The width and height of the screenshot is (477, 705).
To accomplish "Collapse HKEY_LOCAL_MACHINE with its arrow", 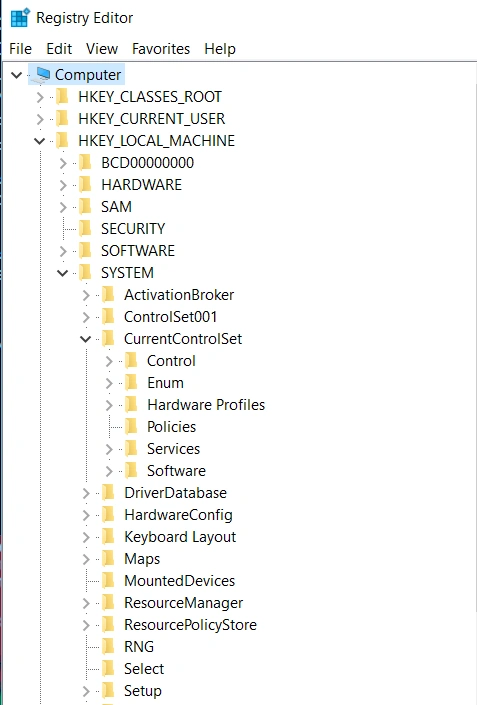I will [40, 141].
